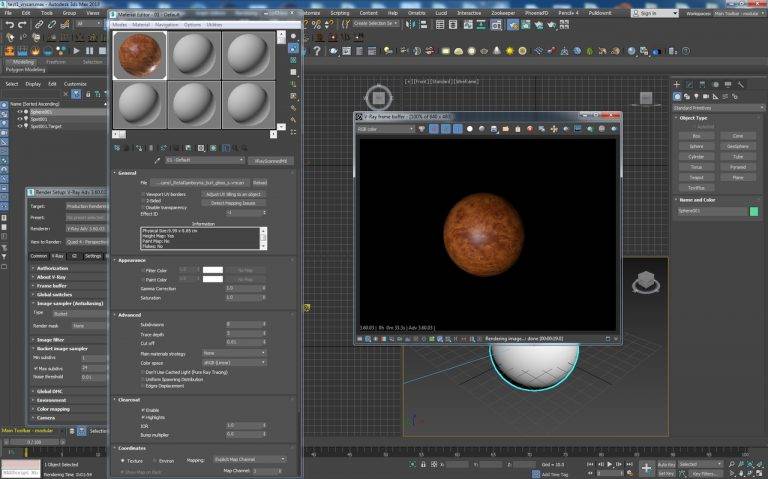This screenshot has height=479, width=768.
Task: Click the sample type sphere icon in Material Editor
Action: pos(293,36)
